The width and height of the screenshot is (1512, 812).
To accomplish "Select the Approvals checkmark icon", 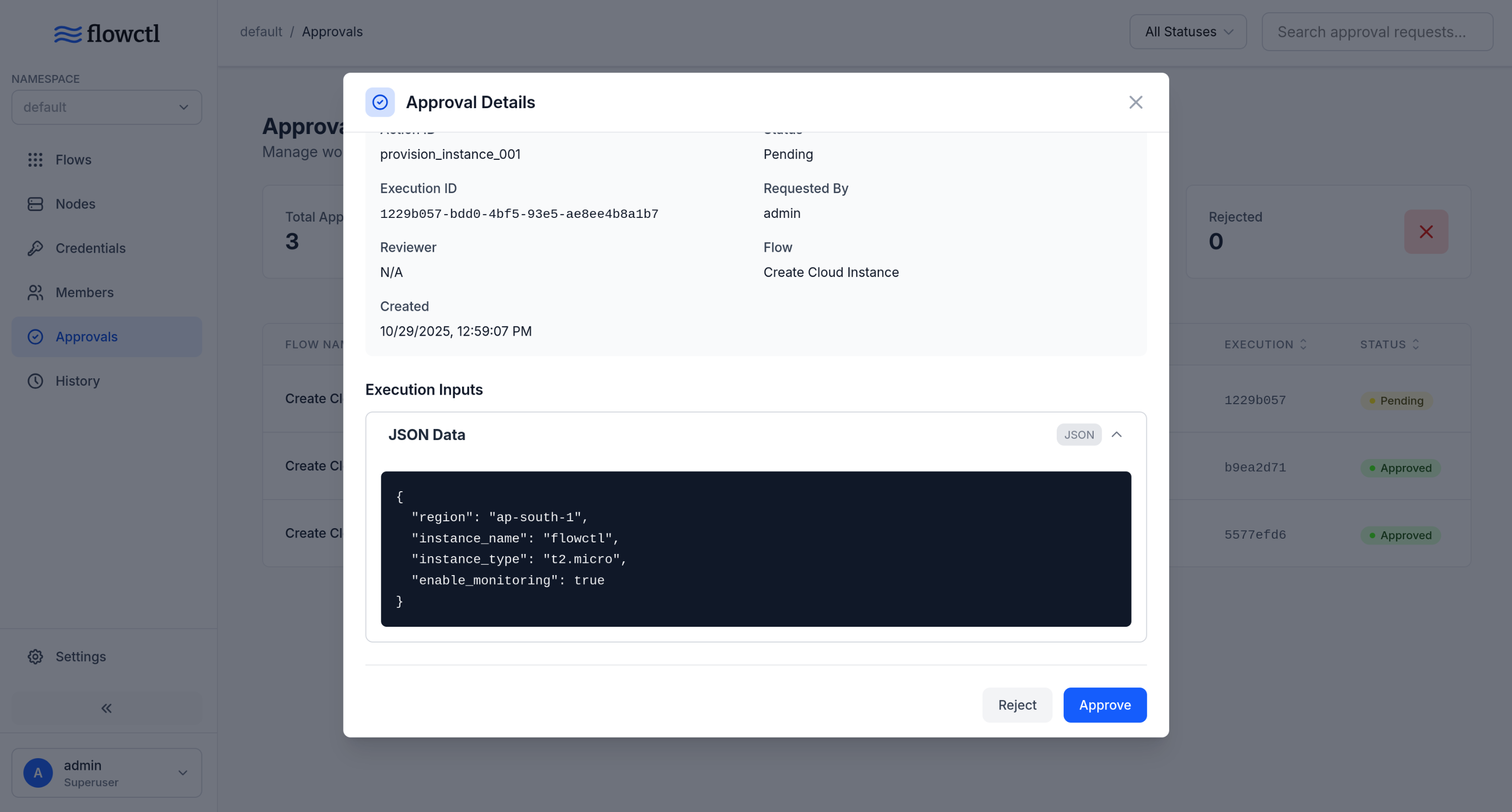I will 35,337.
